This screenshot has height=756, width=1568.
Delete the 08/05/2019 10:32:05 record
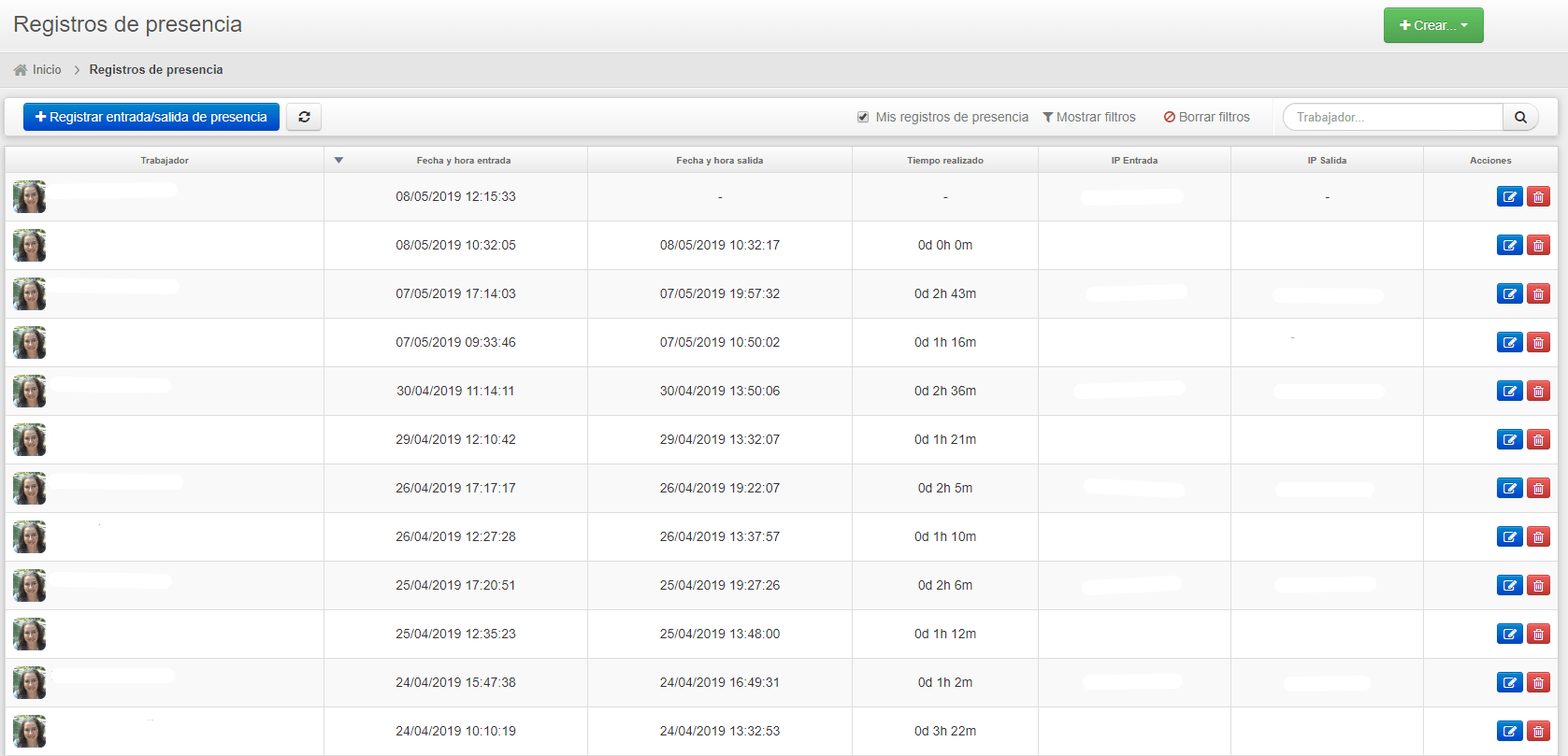[x=1538, y=245]
